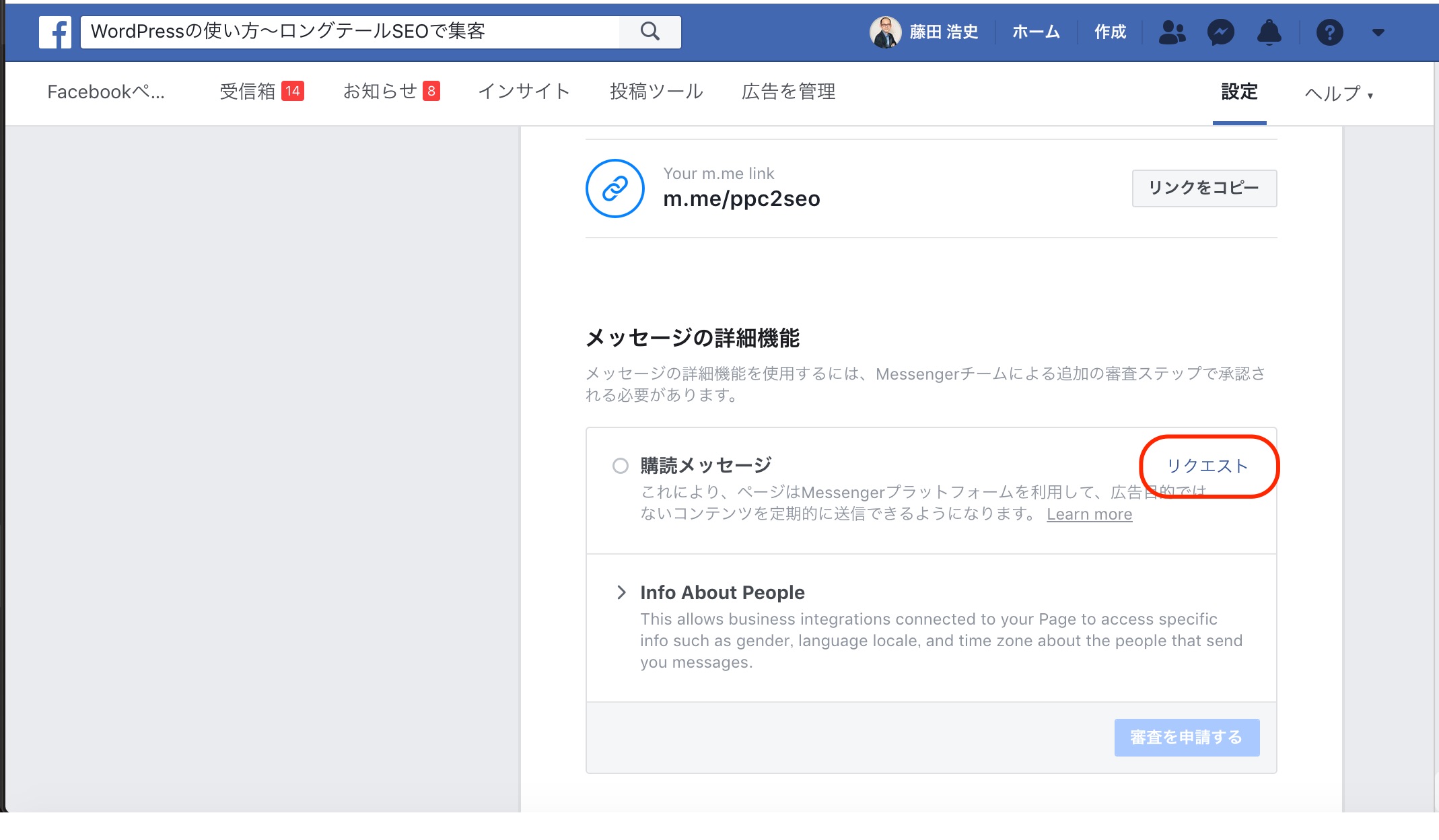
Task: Click the 審査を申請する button
Action: 1187,737
